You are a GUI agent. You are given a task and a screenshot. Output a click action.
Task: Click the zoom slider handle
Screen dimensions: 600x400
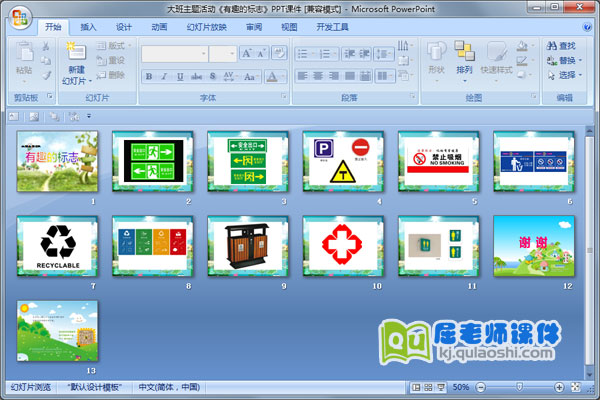(518, 387)
